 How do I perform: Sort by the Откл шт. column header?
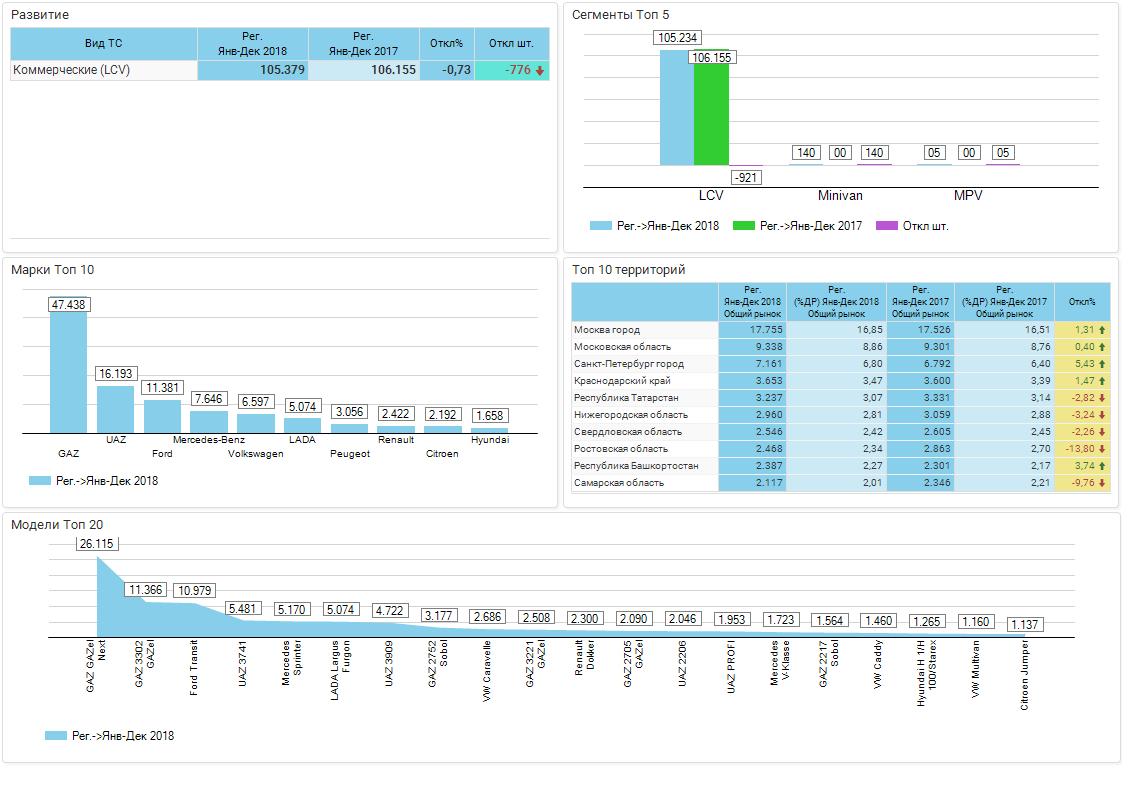click(x=511, y=44)
